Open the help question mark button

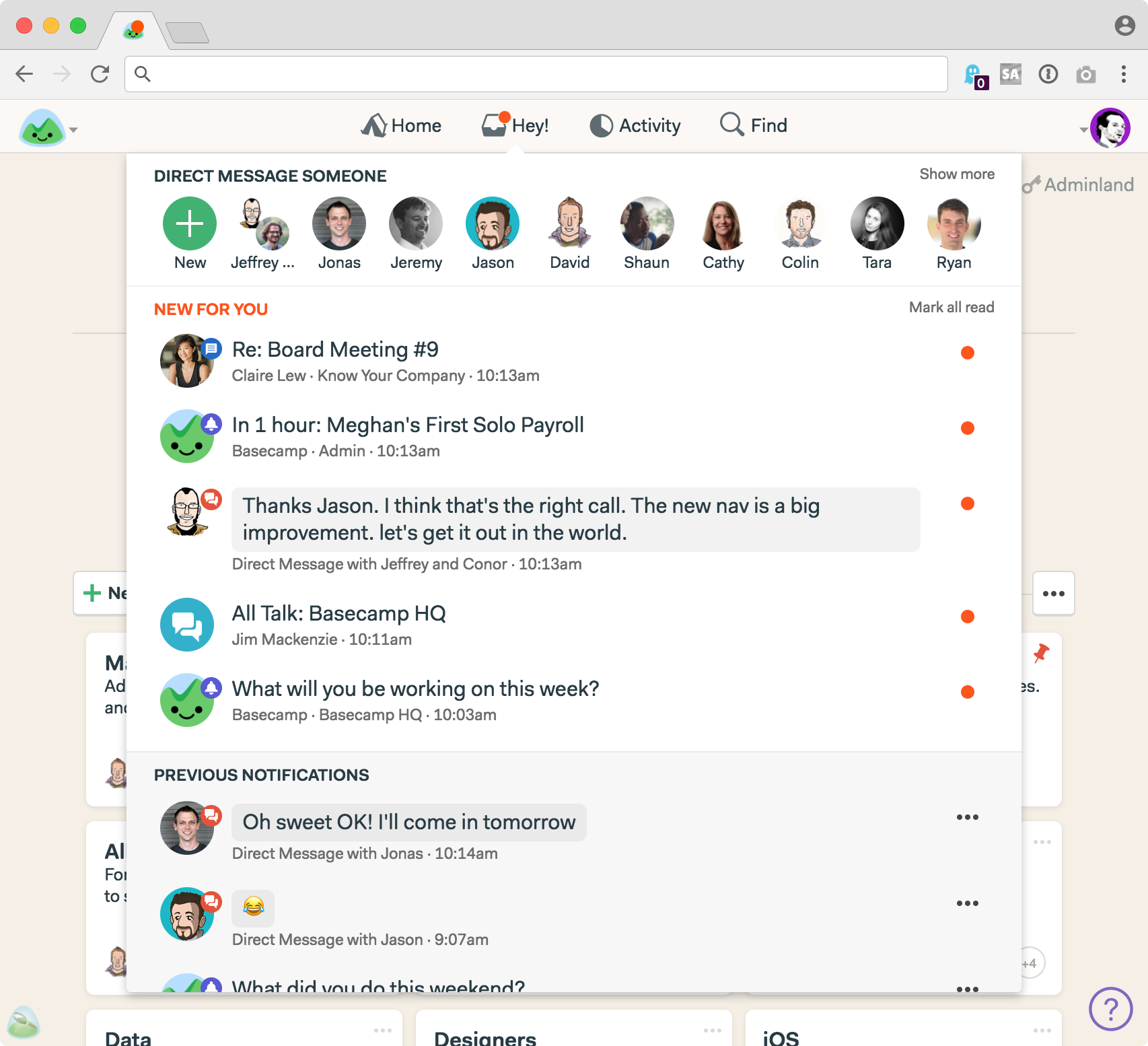coord(1110,1008)
